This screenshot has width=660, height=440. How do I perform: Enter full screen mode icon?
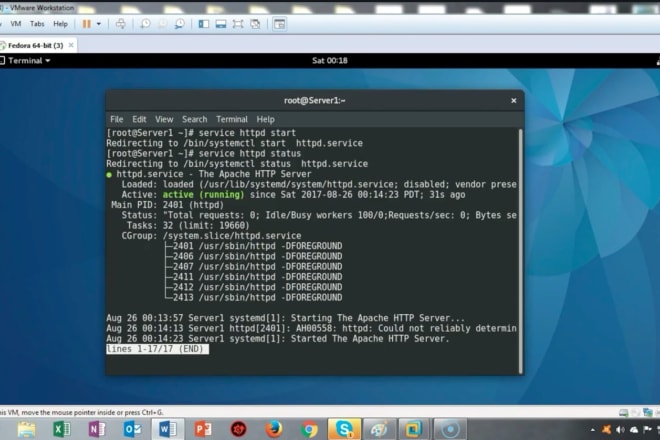point(238,24)
